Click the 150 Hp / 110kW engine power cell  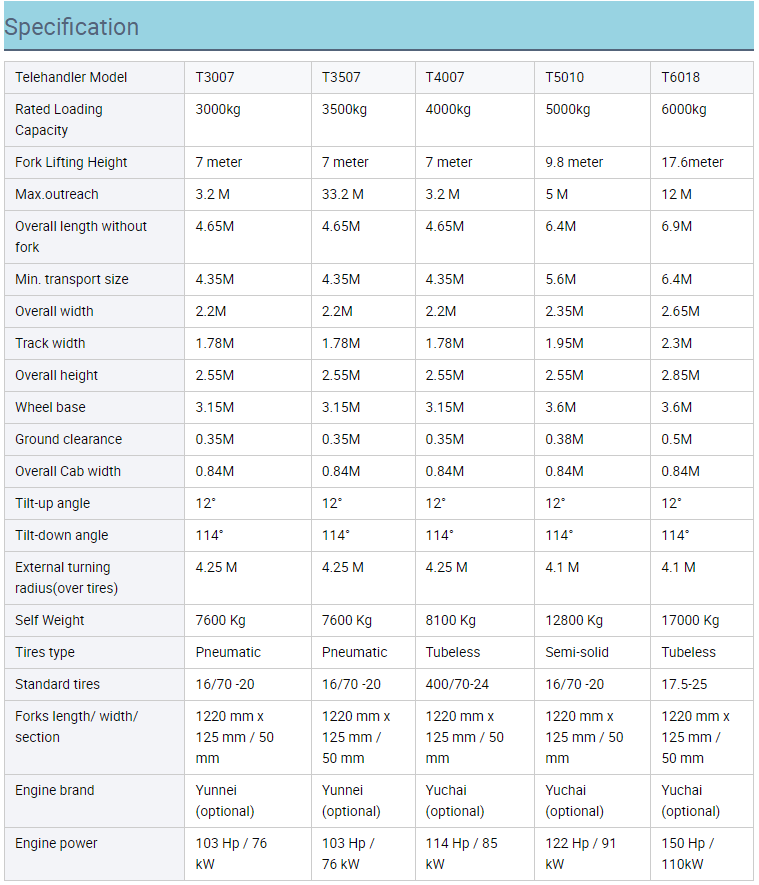[688, 853]
